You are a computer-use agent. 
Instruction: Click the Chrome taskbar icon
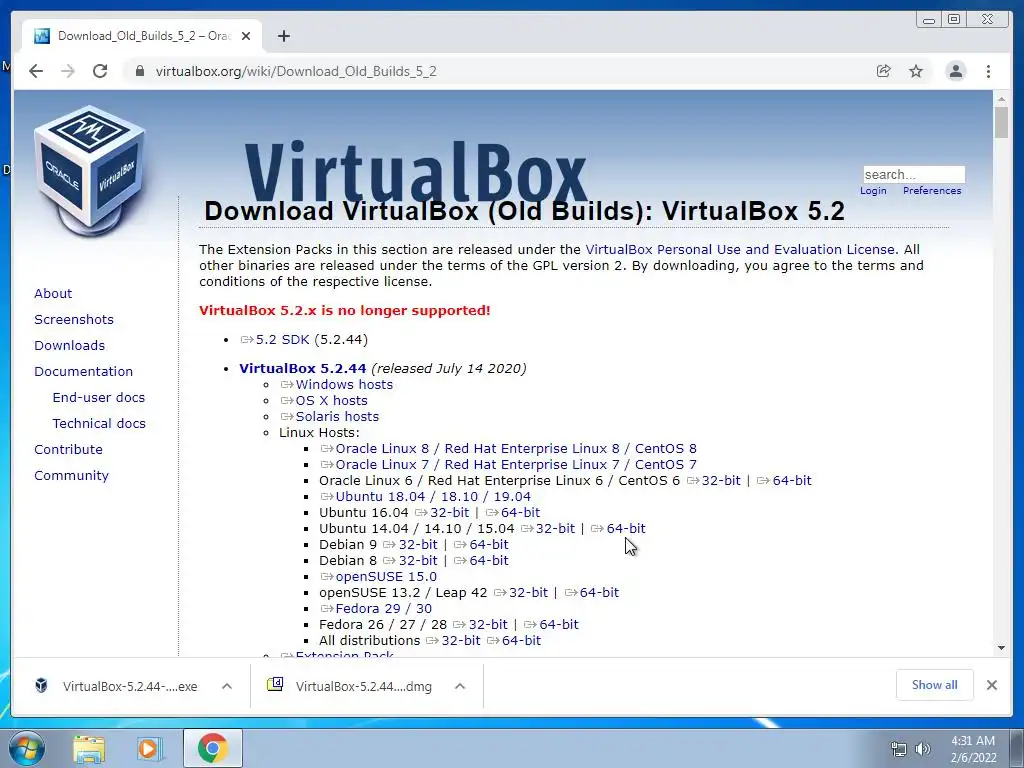[212, 748]
